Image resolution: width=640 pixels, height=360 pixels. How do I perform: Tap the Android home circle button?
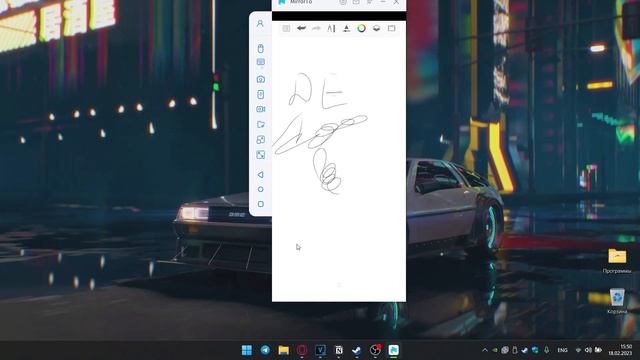click(260, 189)
